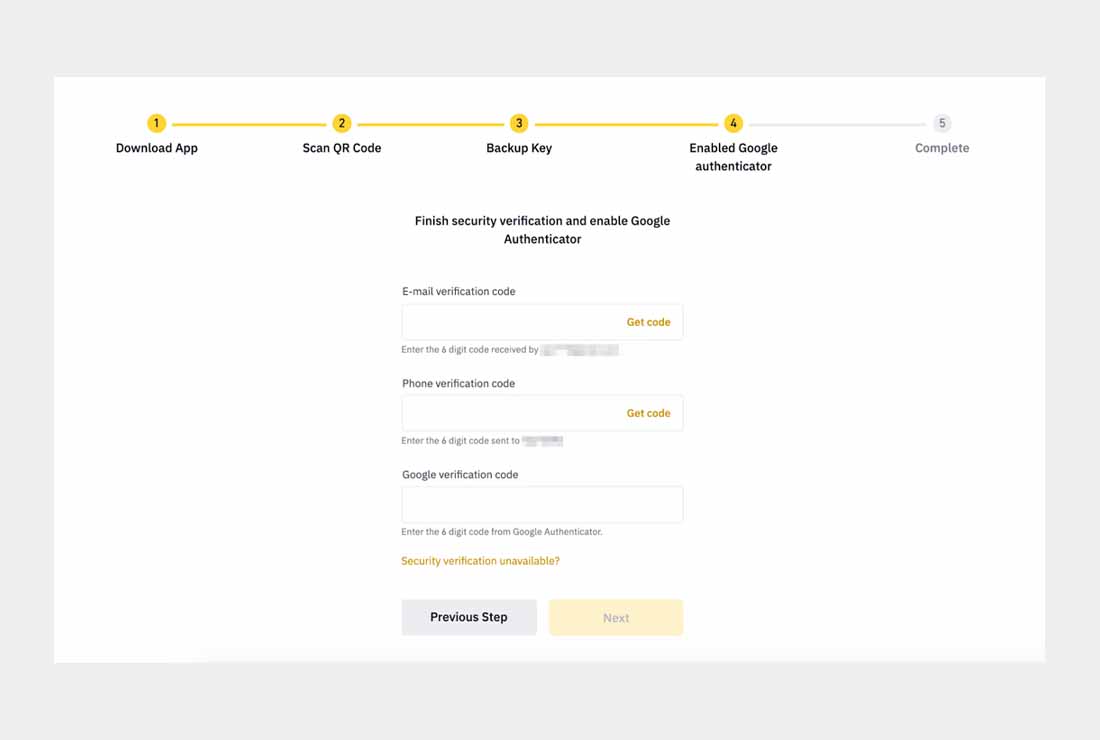Select the Scan QR Code step label
Screen dimensions: 1100x740
click(342, 148)
